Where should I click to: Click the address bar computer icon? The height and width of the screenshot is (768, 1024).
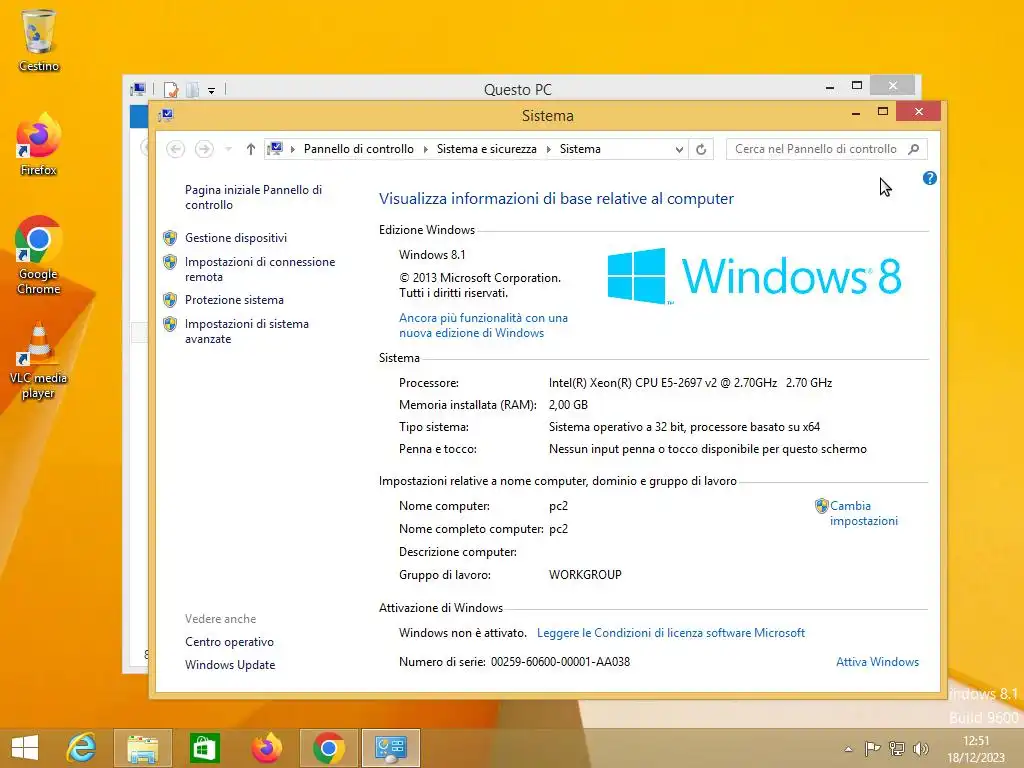coord(276,149)
